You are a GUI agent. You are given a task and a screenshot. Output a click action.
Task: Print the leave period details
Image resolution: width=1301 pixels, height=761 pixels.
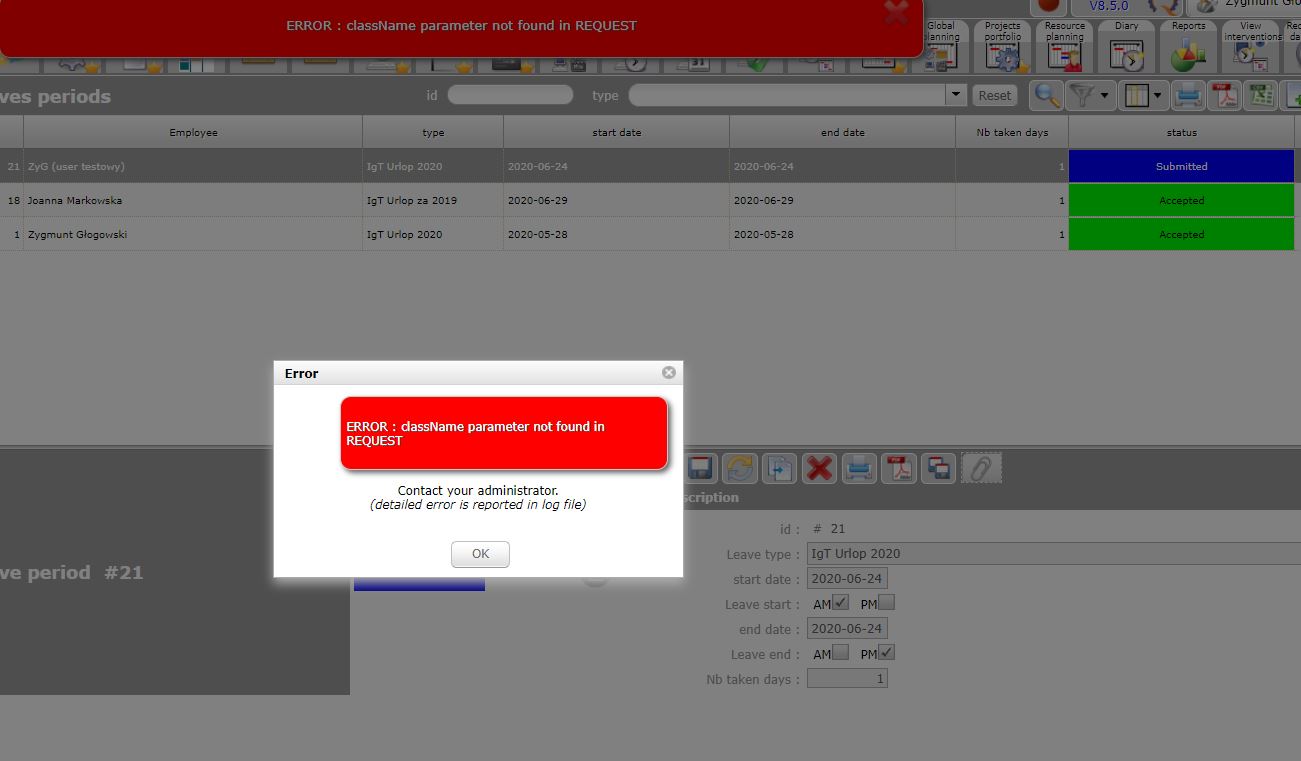tap(859, 468)
